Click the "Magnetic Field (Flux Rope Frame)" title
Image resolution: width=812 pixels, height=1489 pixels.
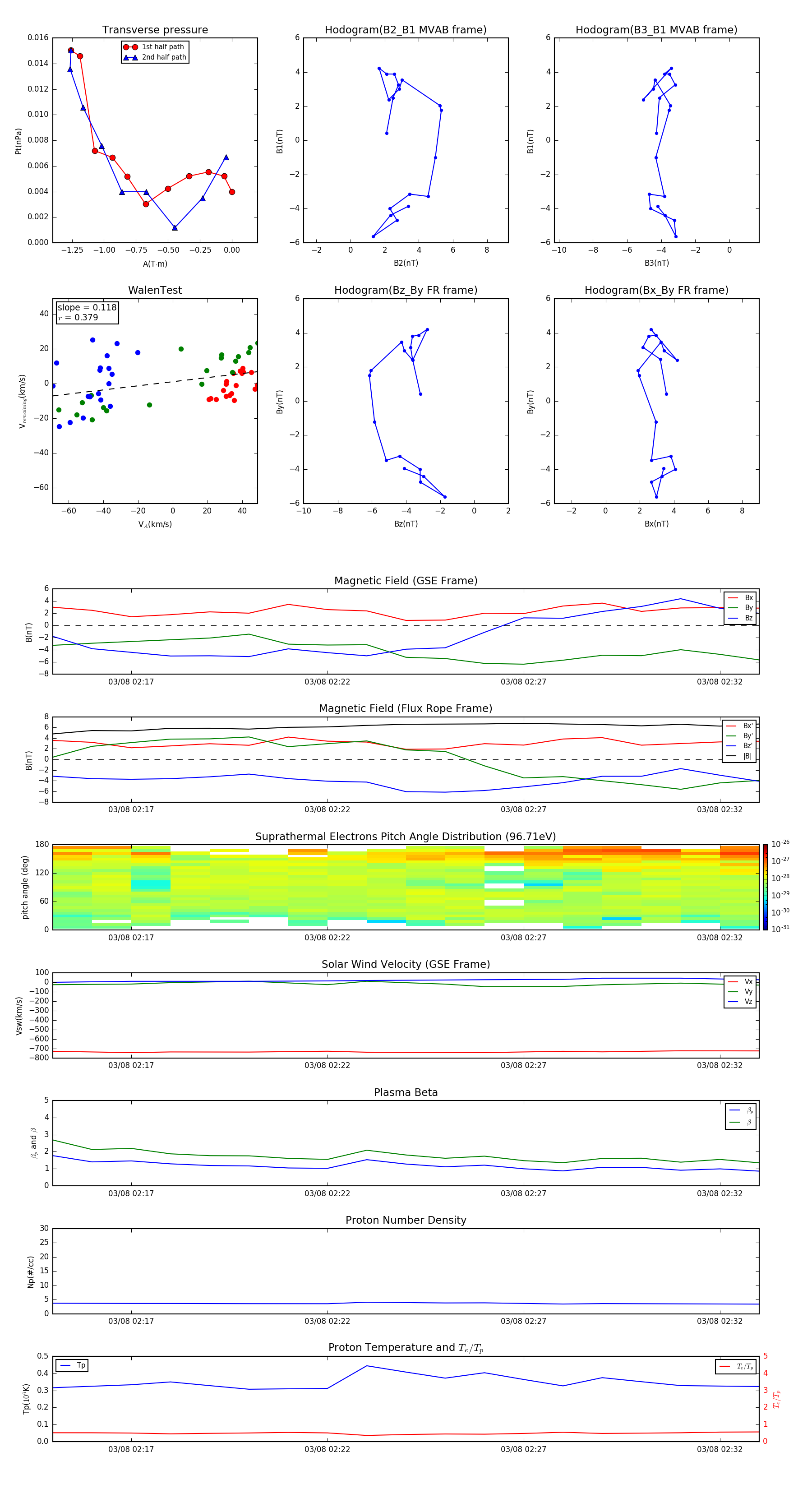[x=406, y=709]
